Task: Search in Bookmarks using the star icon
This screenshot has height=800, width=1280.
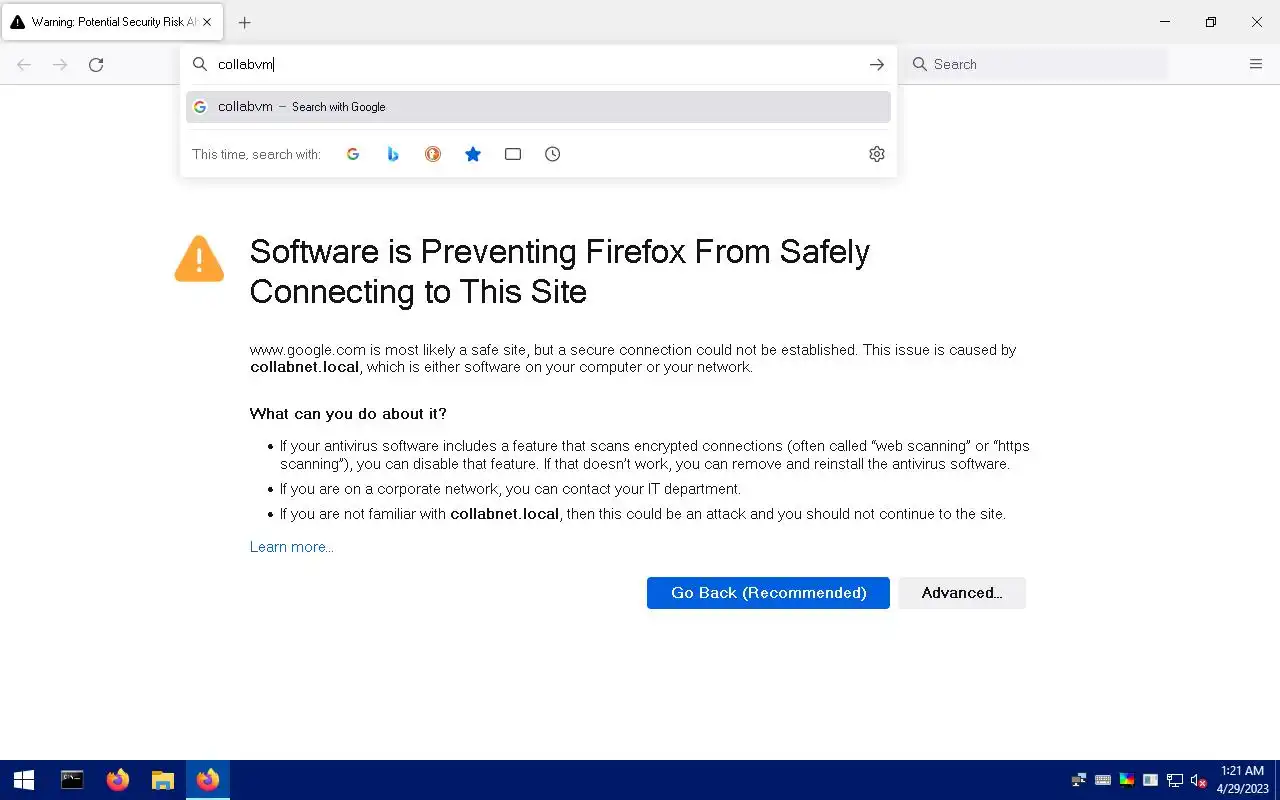Action: point(473,154)
